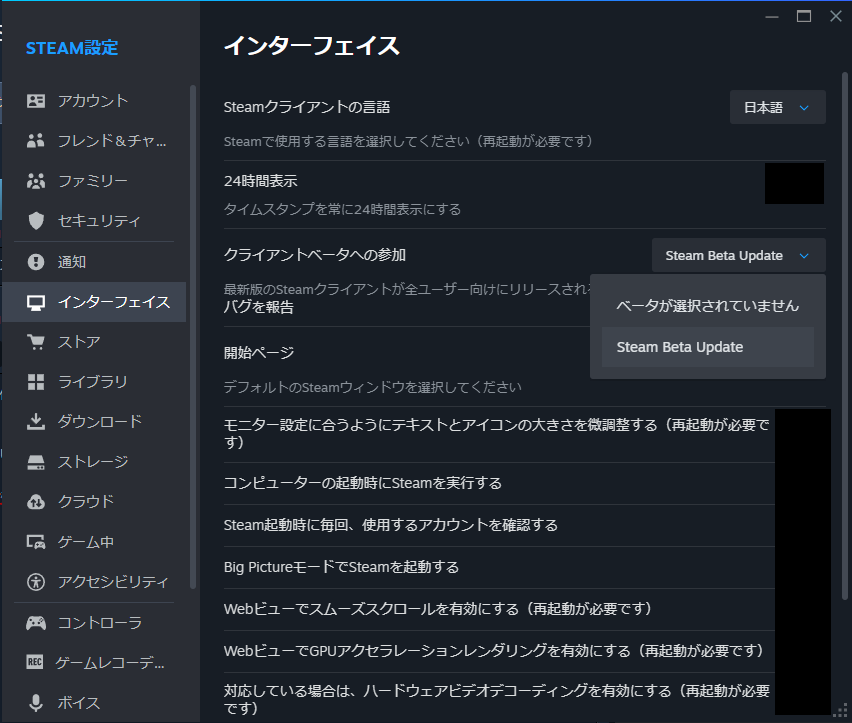
Task: Close the Steam settings window
Action: coord(836,16)
